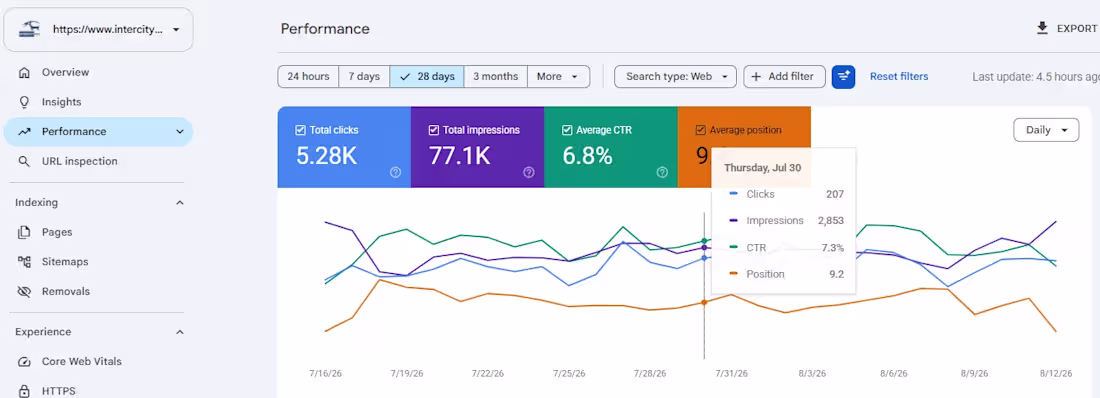Open the Search type: Web dropdown

pos(675,77)
